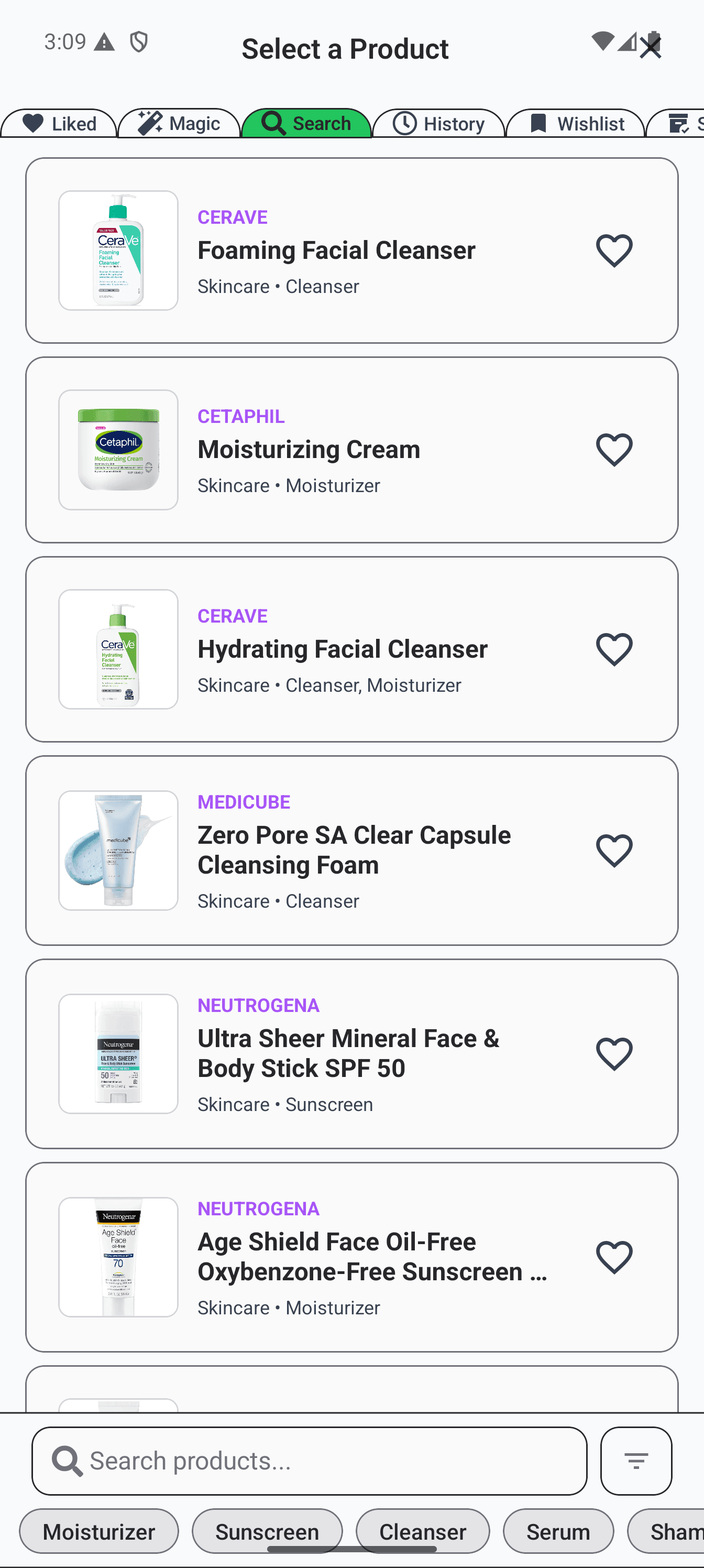This screenshot has height=1568, width=704.
Task: Close the Select a Product screen
Action: [x=651, y=48]
